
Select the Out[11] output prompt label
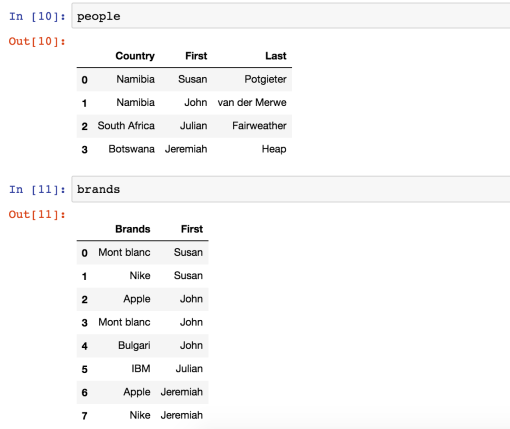37,214
